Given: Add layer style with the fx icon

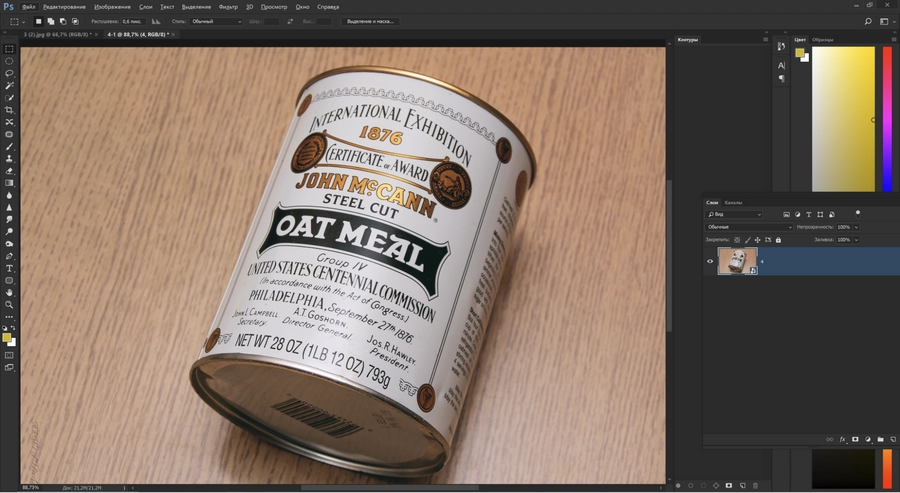Looking at the screenshot, I should coord(843,439).
